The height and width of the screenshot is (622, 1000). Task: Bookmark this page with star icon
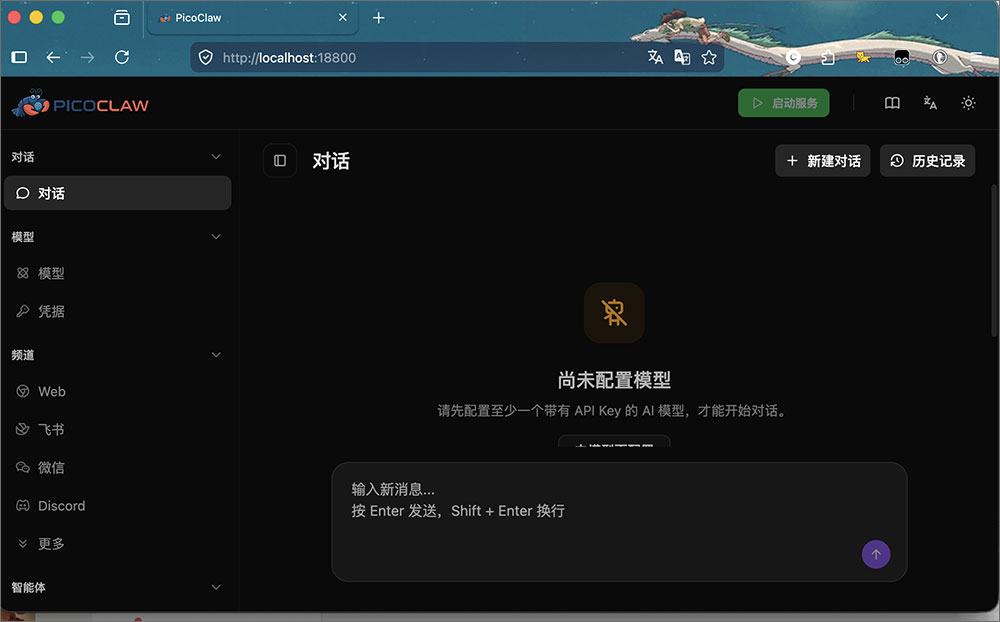(709, 57)
